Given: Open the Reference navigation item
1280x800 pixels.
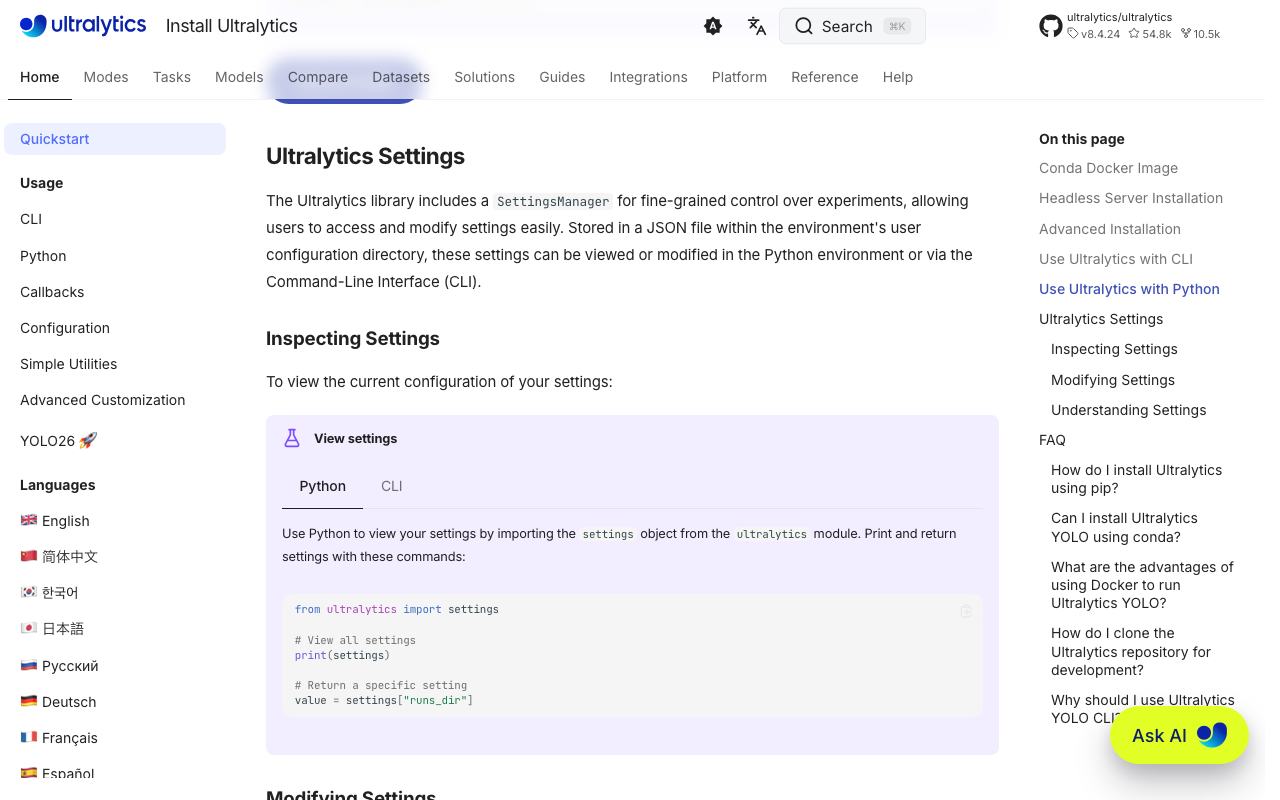Looking at the screenshot, I should point(824,77).
